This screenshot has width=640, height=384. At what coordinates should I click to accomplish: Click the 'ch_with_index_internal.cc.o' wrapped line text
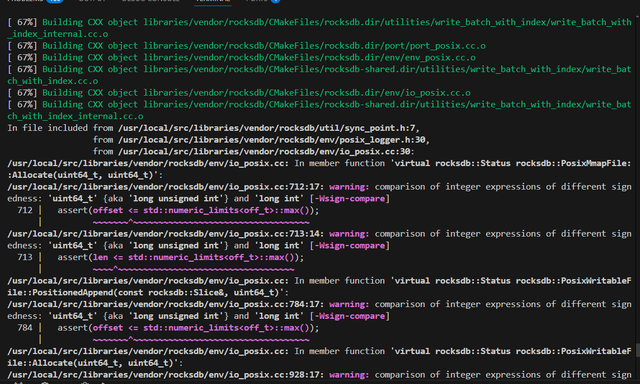pos(75,116)
